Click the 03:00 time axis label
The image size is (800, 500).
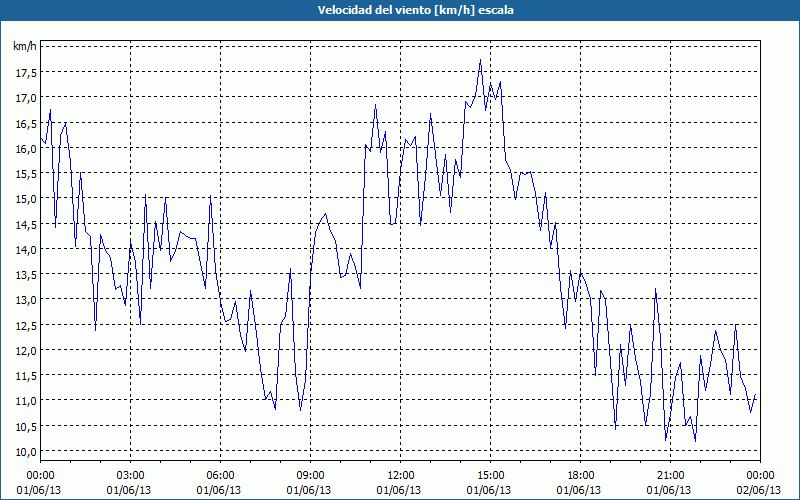pos(130,476)
